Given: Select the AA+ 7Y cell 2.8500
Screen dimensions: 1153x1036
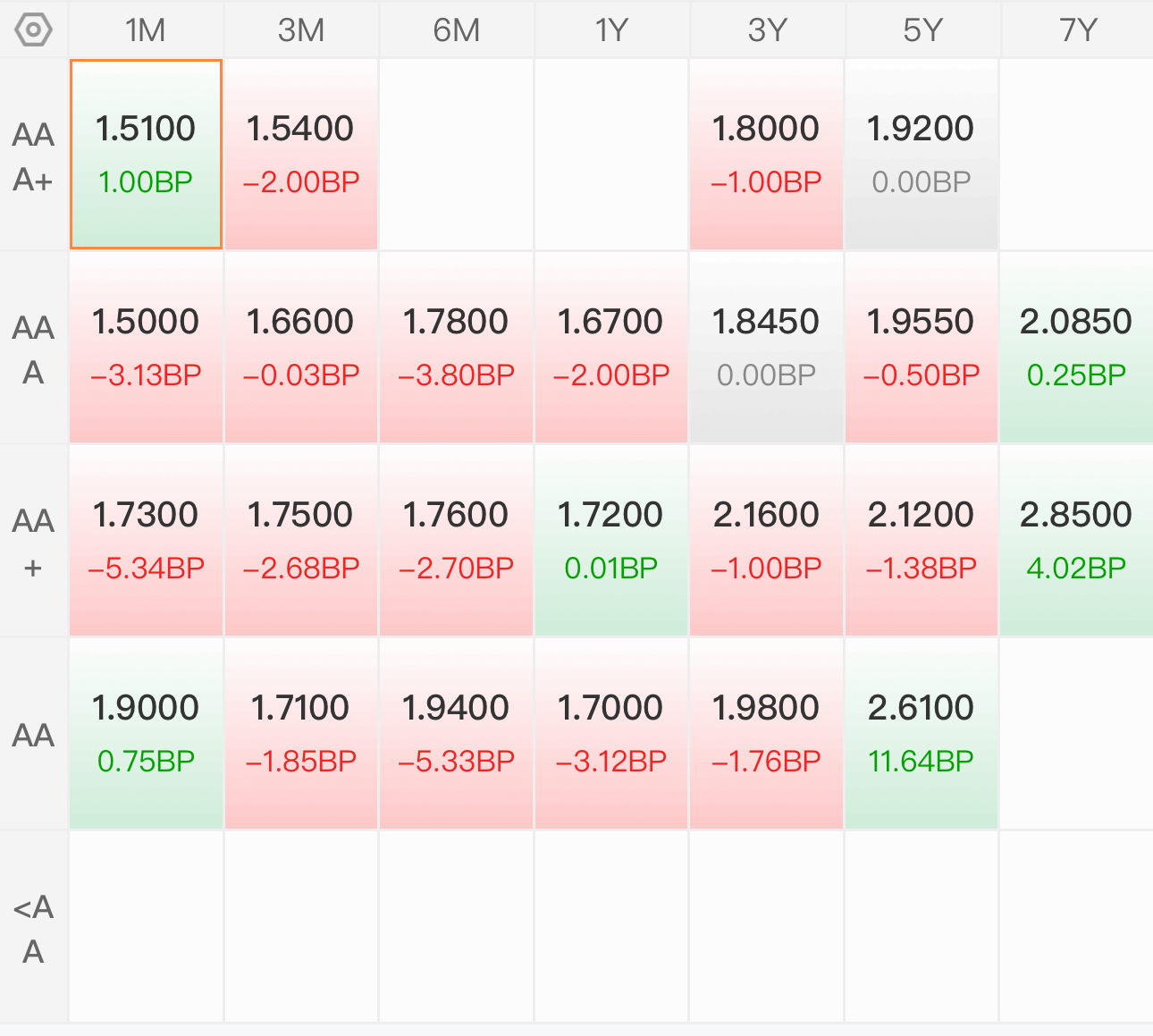Looking at the screenshot, I should 1077,541.
